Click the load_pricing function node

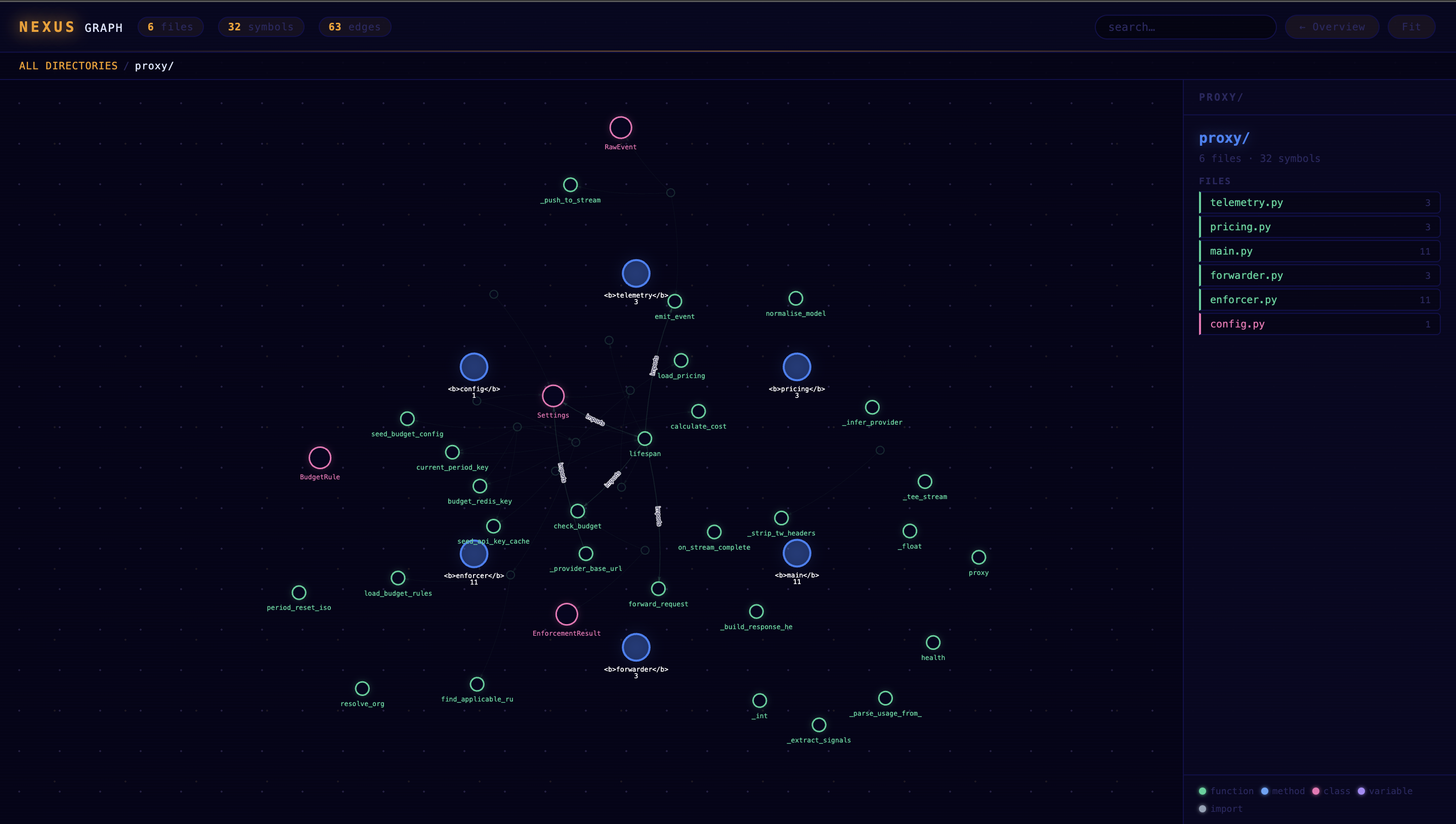681,360
